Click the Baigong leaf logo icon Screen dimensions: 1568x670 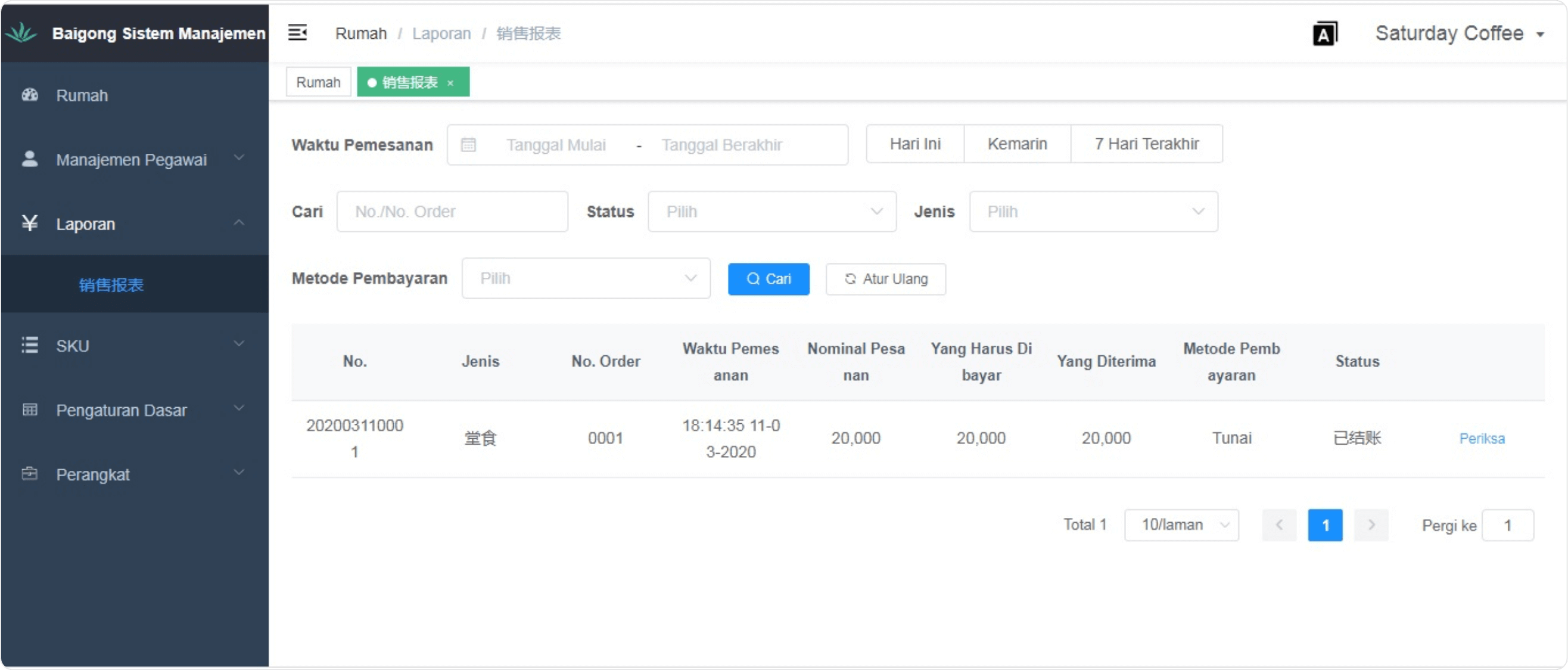tap(22, 33)
